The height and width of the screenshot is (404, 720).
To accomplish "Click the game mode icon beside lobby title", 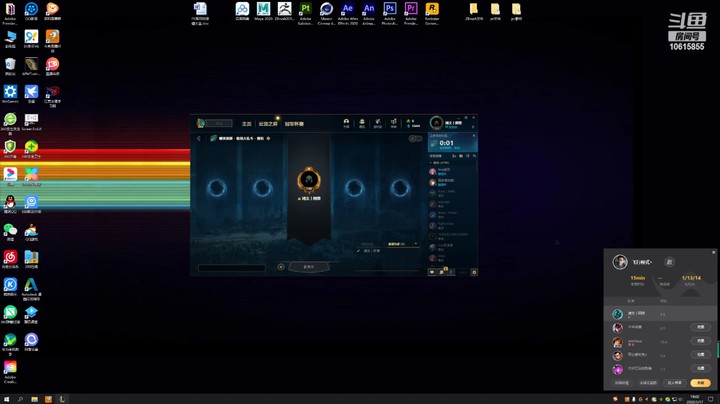I will coord(214,138).
